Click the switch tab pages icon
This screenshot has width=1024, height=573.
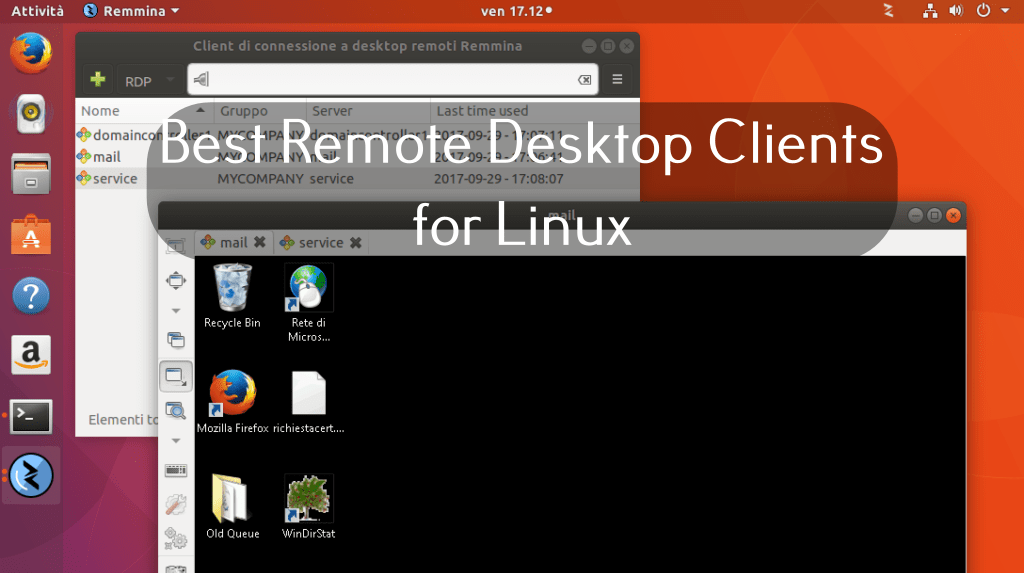176,340
